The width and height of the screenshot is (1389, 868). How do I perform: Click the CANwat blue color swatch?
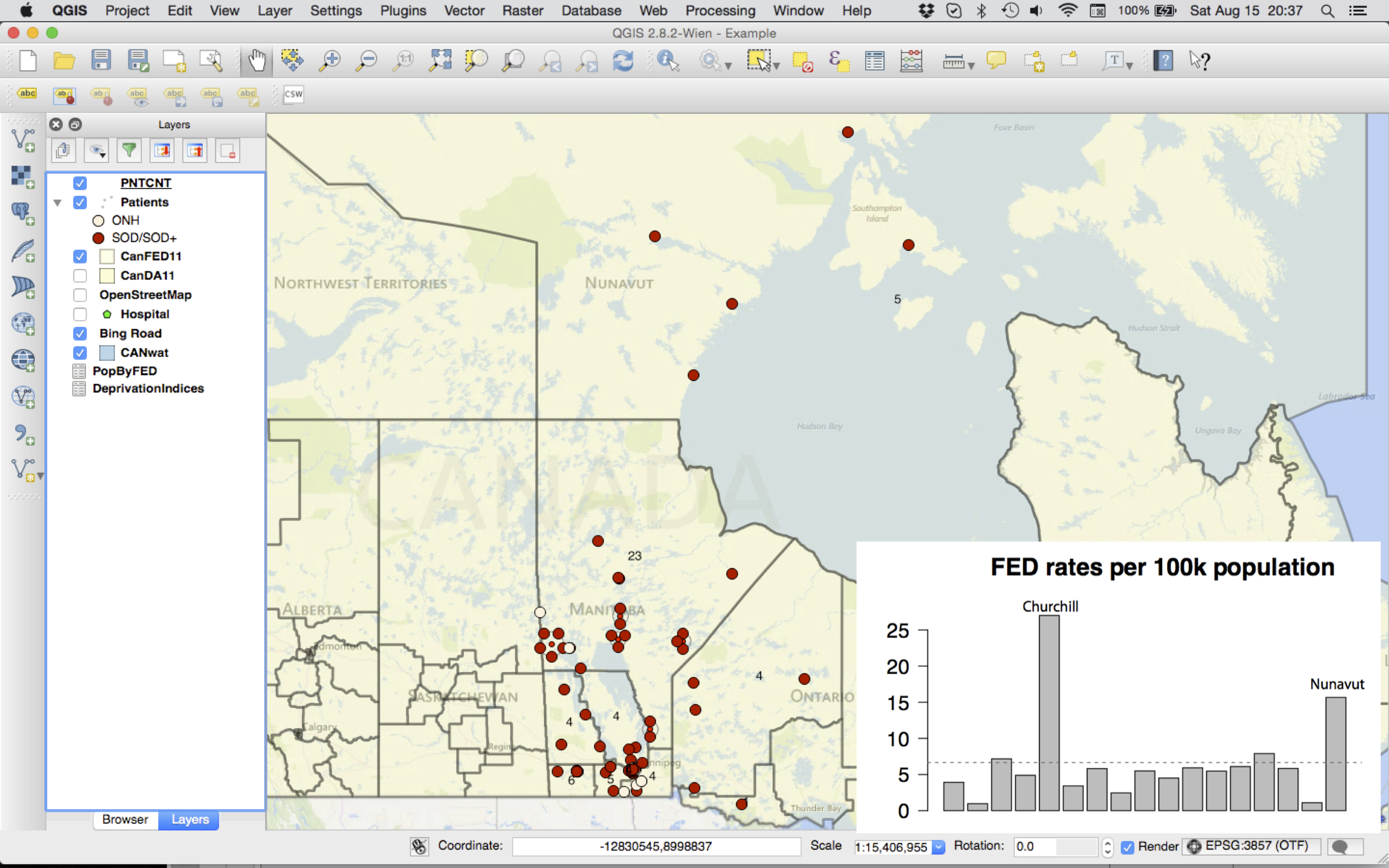tap(107, 352)
